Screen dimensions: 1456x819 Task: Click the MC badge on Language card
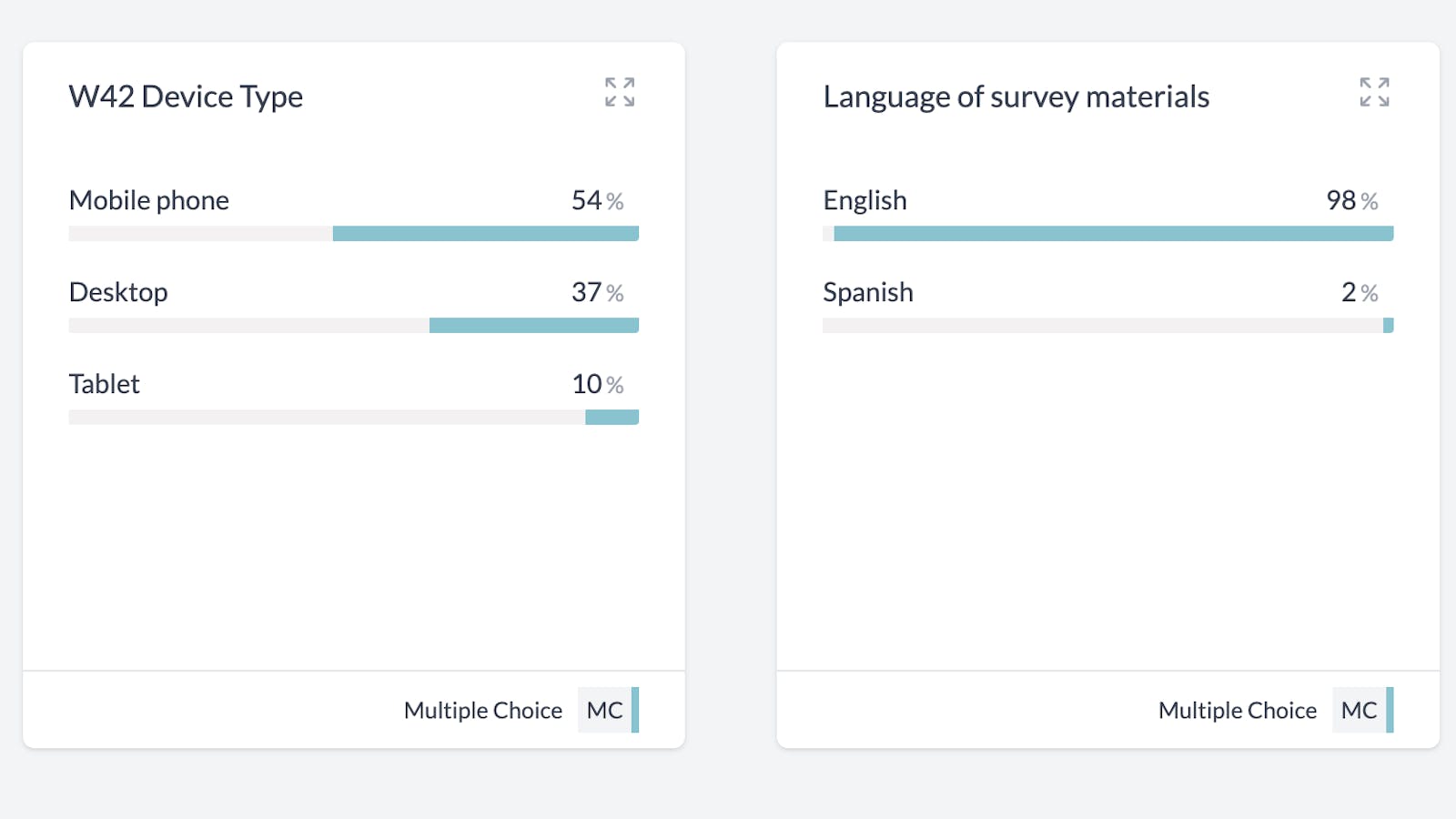click(1360, 710)
